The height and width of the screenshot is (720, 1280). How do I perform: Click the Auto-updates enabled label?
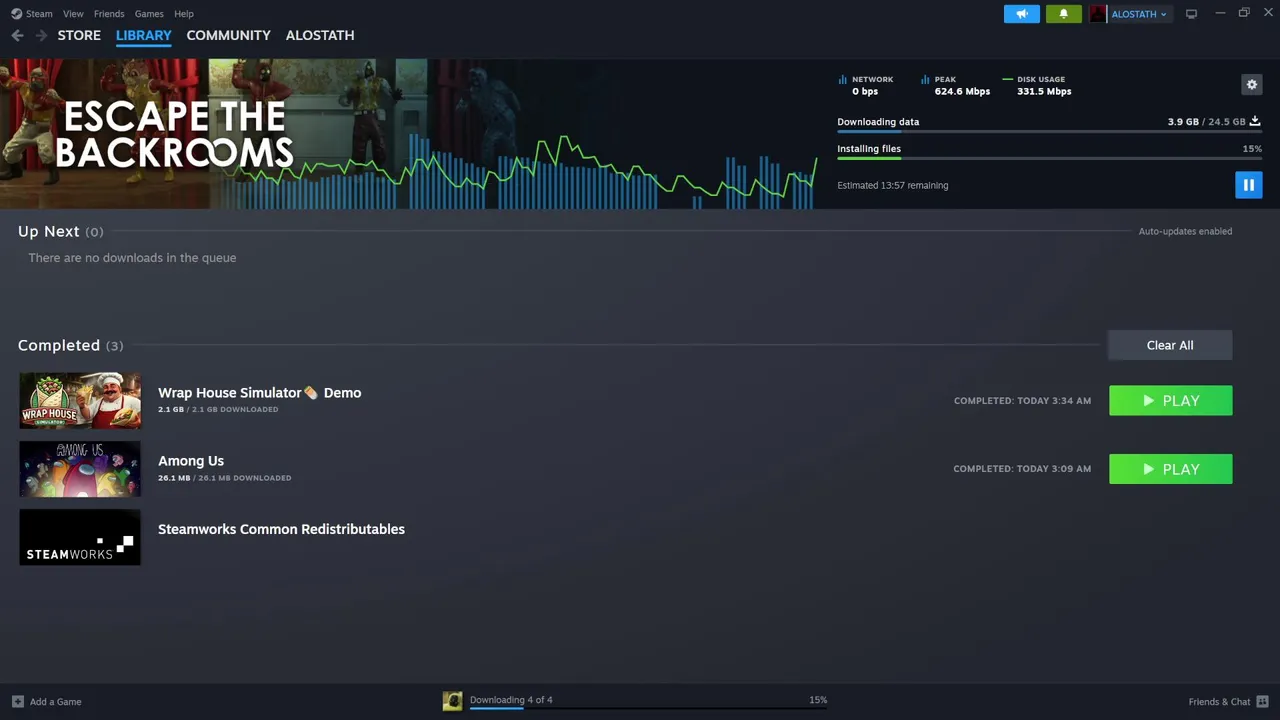1185,231
